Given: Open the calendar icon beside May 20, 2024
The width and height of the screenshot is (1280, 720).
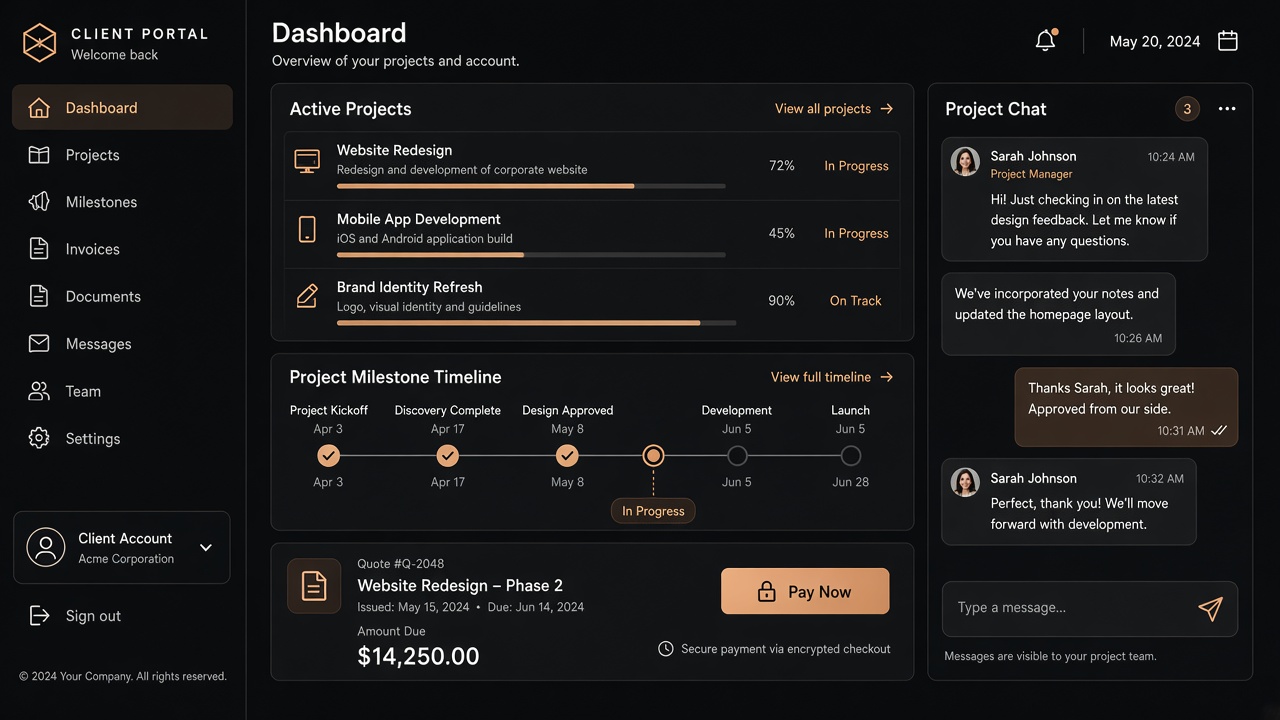Looking at the screenshot, I should pyautogui.click(x=1228, y=41).
